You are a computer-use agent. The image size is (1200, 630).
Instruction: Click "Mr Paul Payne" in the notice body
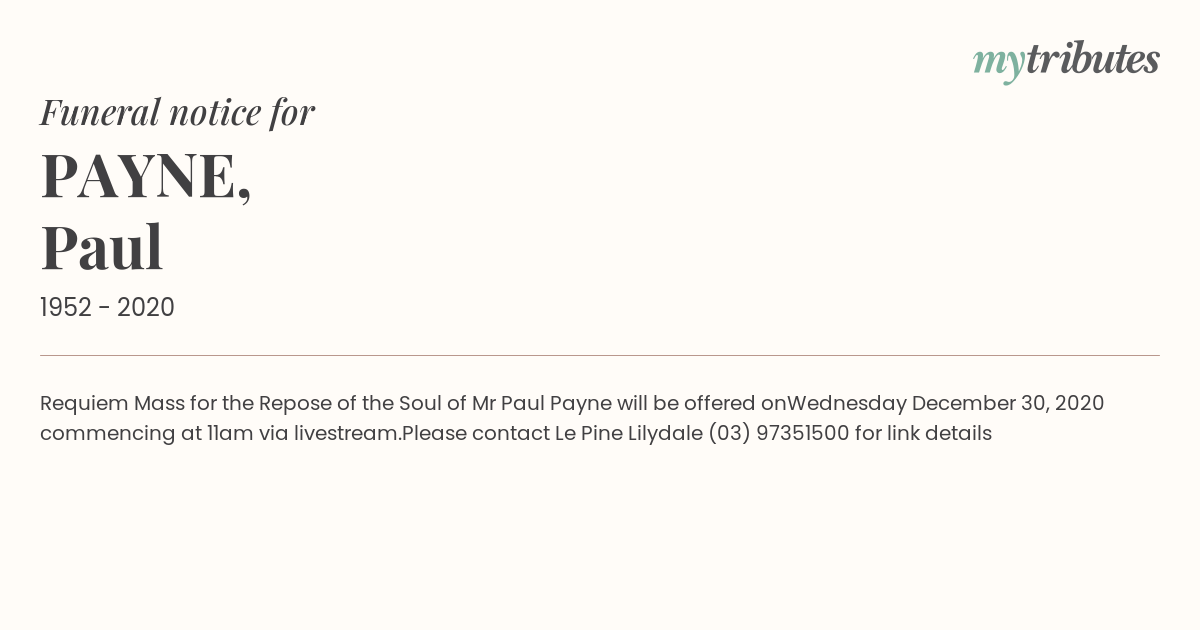[541, 404]
